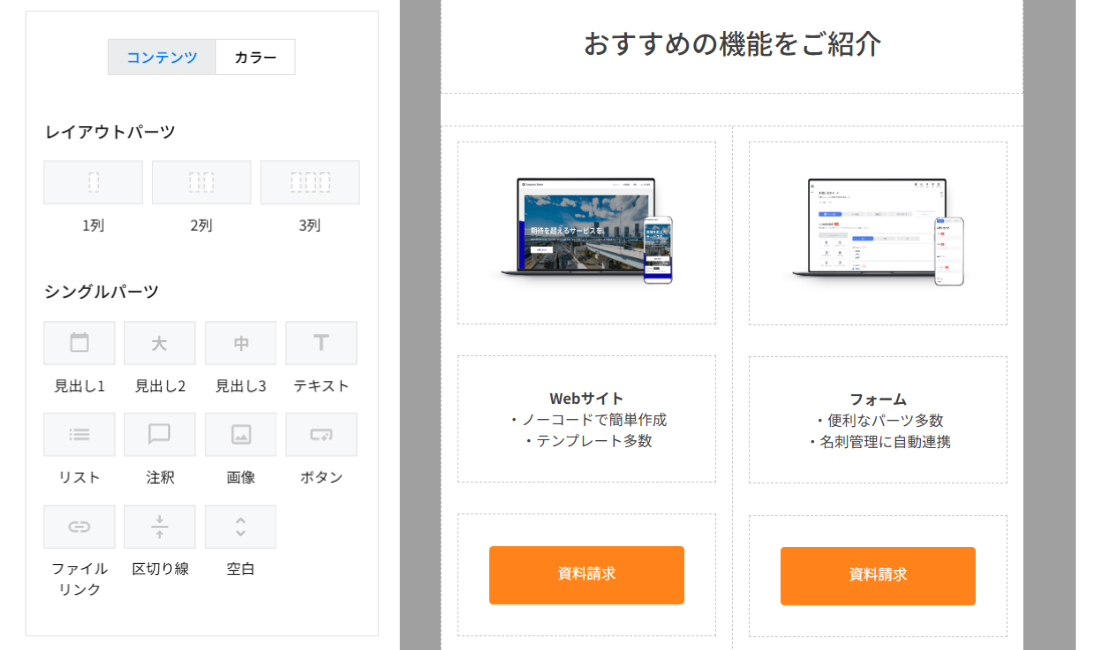Screen dimensions: 1099x650
Task: Add the 画像 image part
Action: tap(240, 435)
